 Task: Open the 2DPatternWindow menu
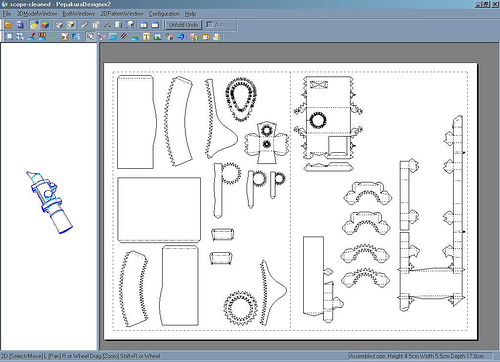pos(122,14)
